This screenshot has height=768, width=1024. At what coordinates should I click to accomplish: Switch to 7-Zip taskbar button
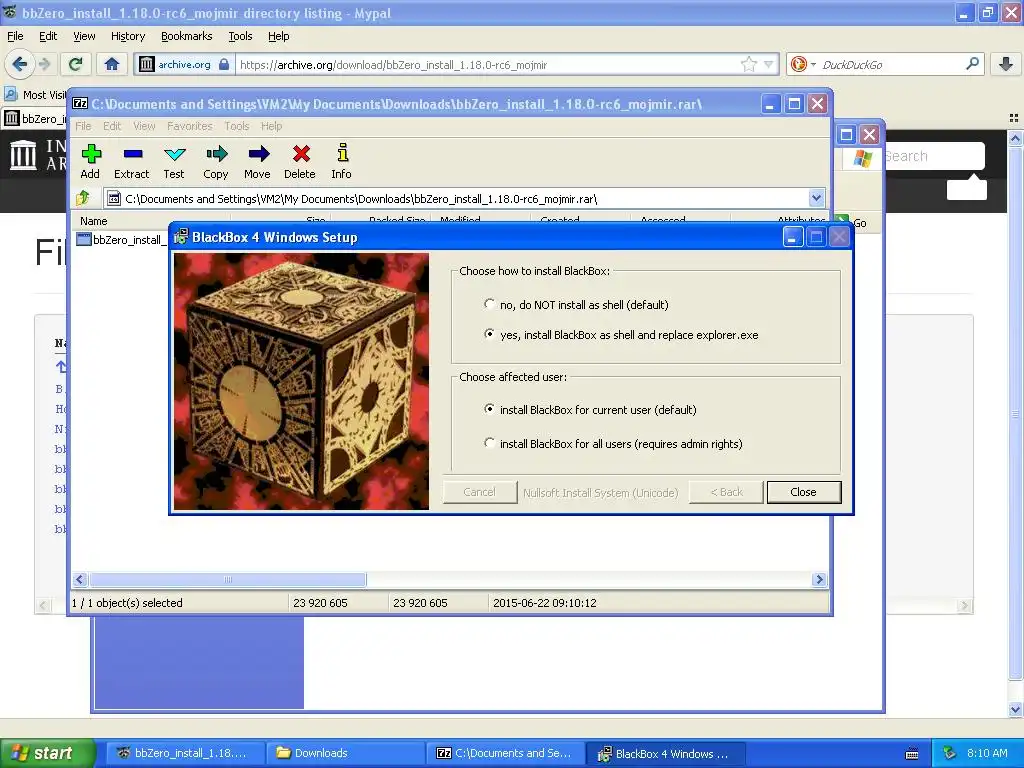(505, 753)
